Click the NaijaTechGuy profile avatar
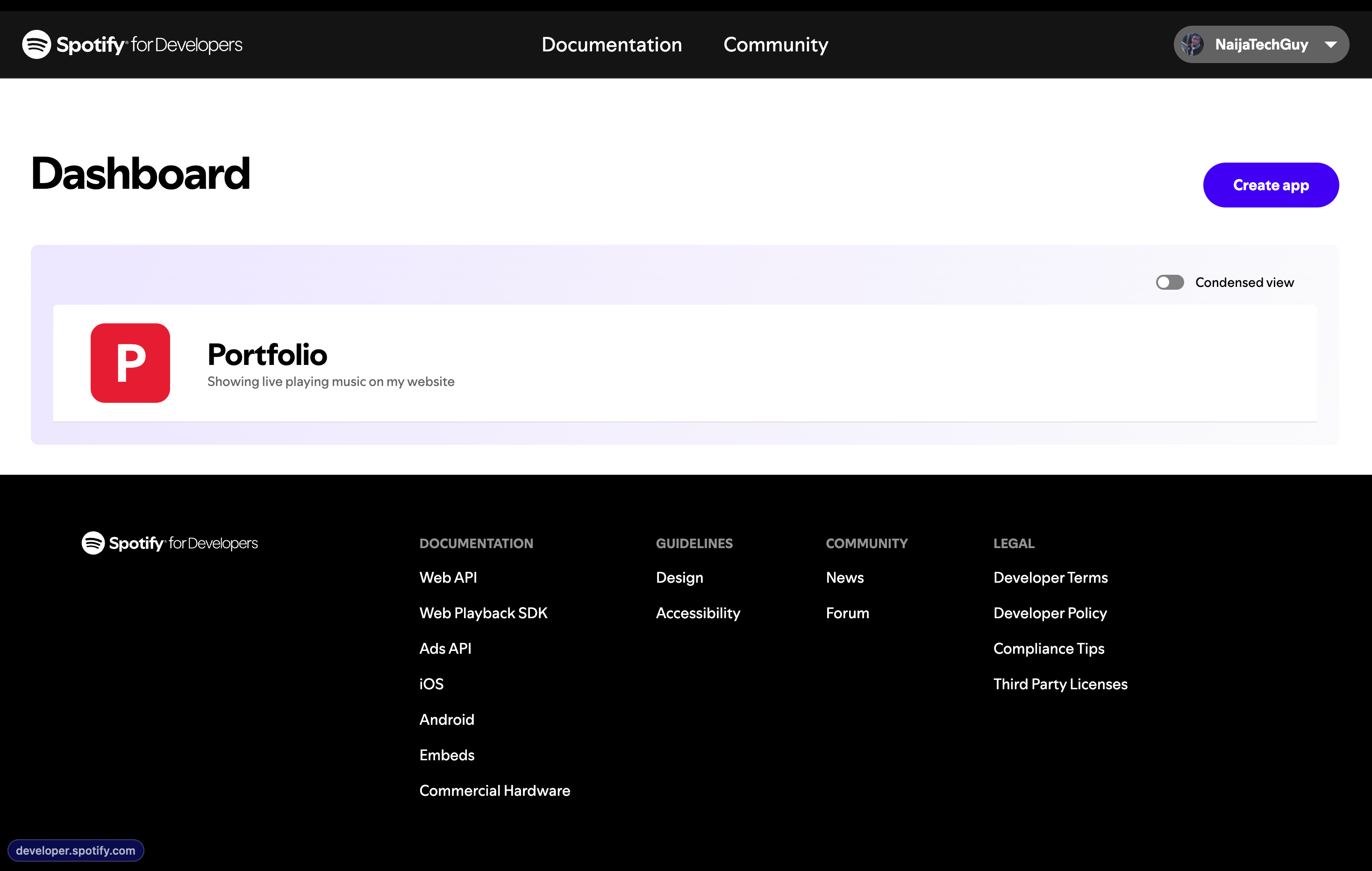This screenshot has height=871, width=1372. [x=1192, y=44]
